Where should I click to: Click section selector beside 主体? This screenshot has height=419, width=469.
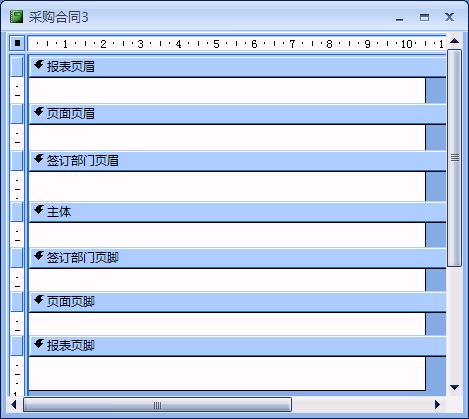17,212
